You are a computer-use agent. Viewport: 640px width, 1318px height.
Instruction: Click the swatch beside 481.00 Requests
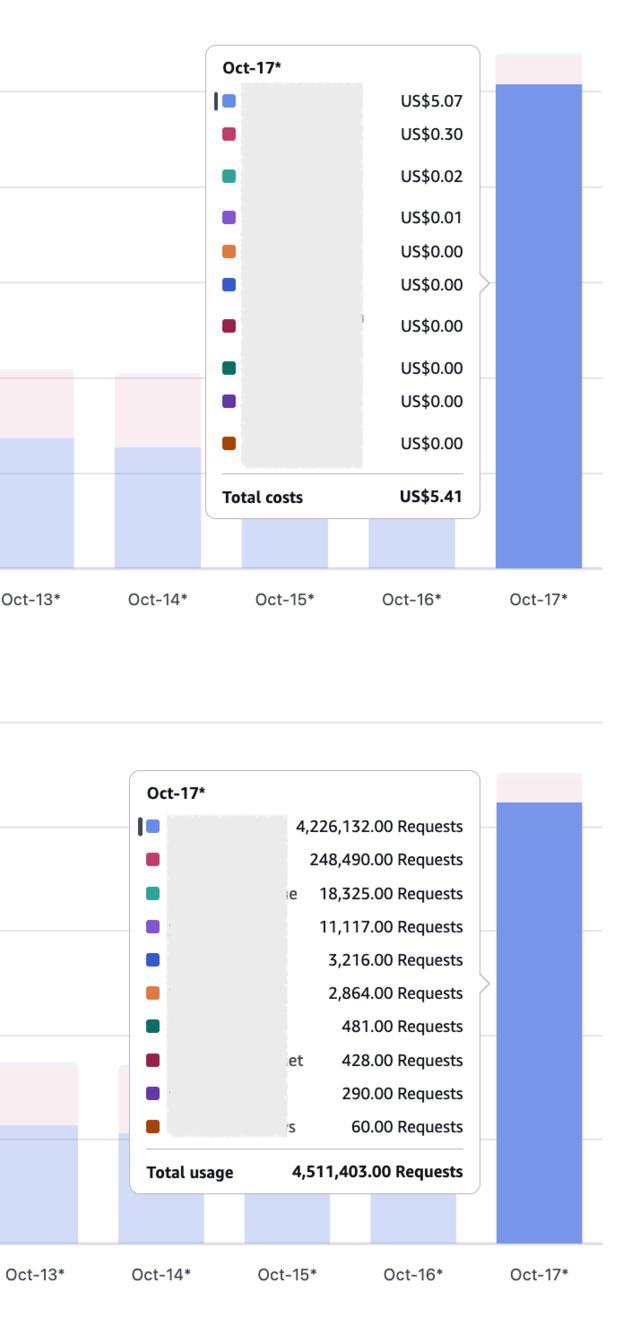(153, 1026)
